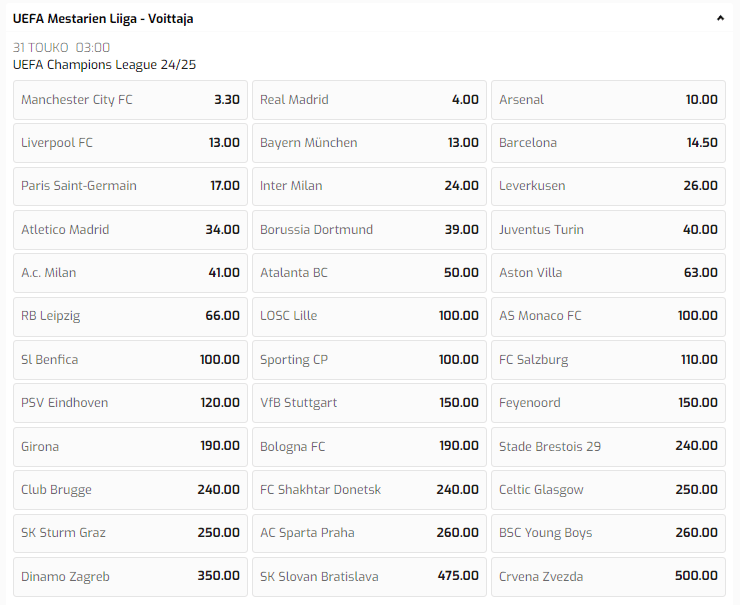
Task: Click Crvena Zvezda odds 500.00
Action: click(608, 576)
